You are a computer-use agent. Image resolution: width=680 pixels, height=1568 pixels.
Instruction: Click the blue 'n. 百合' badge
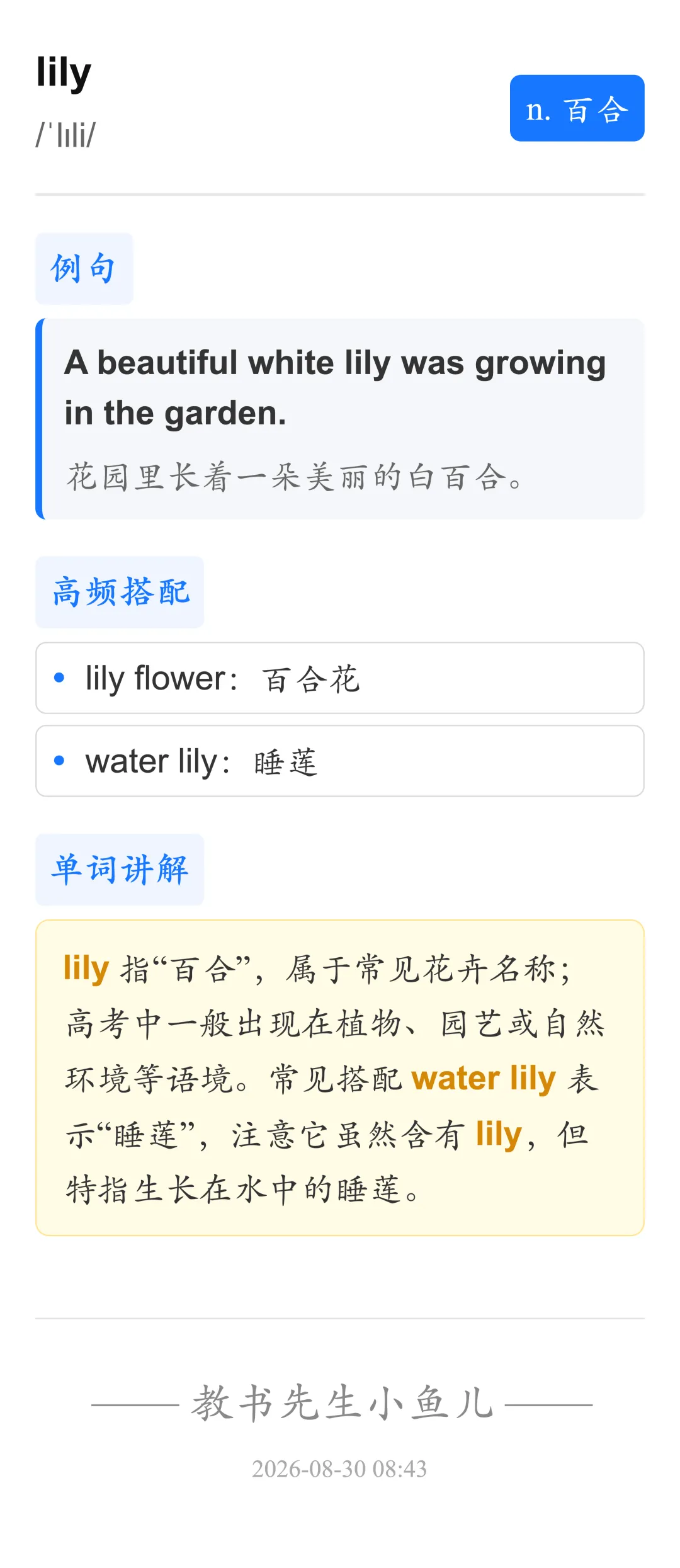click(x=577, y=108)
